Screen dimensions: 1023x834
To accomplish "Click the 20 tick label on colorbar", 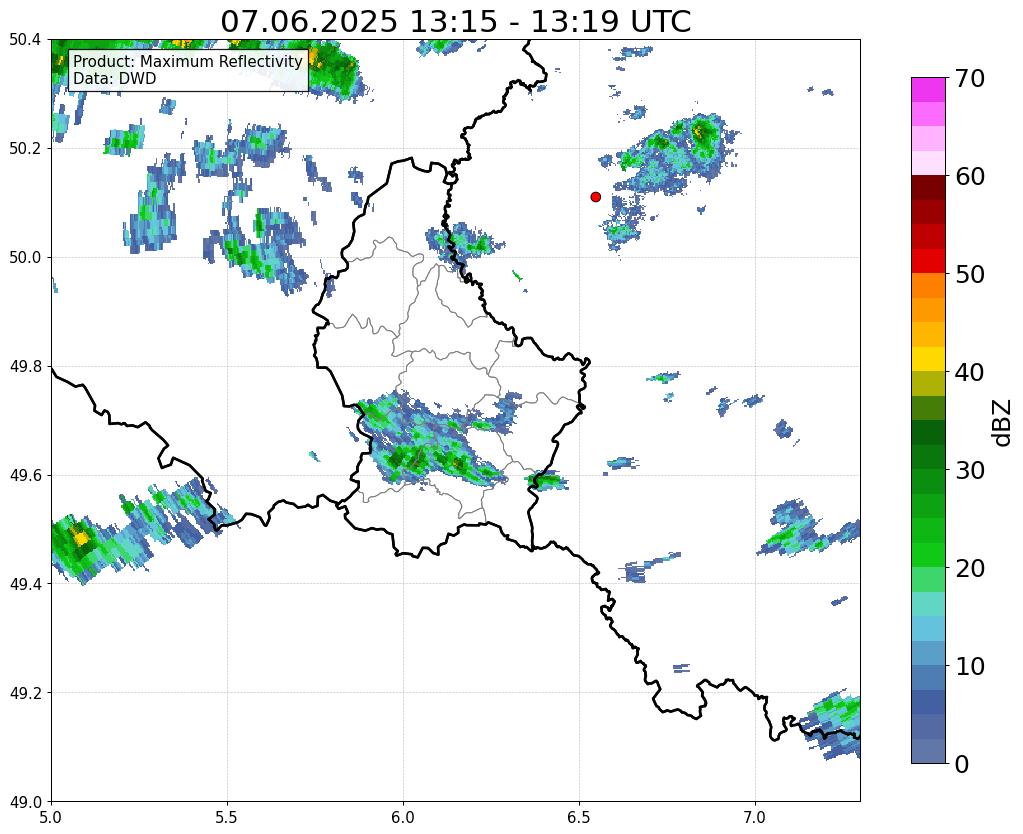I will click(970, 568).
